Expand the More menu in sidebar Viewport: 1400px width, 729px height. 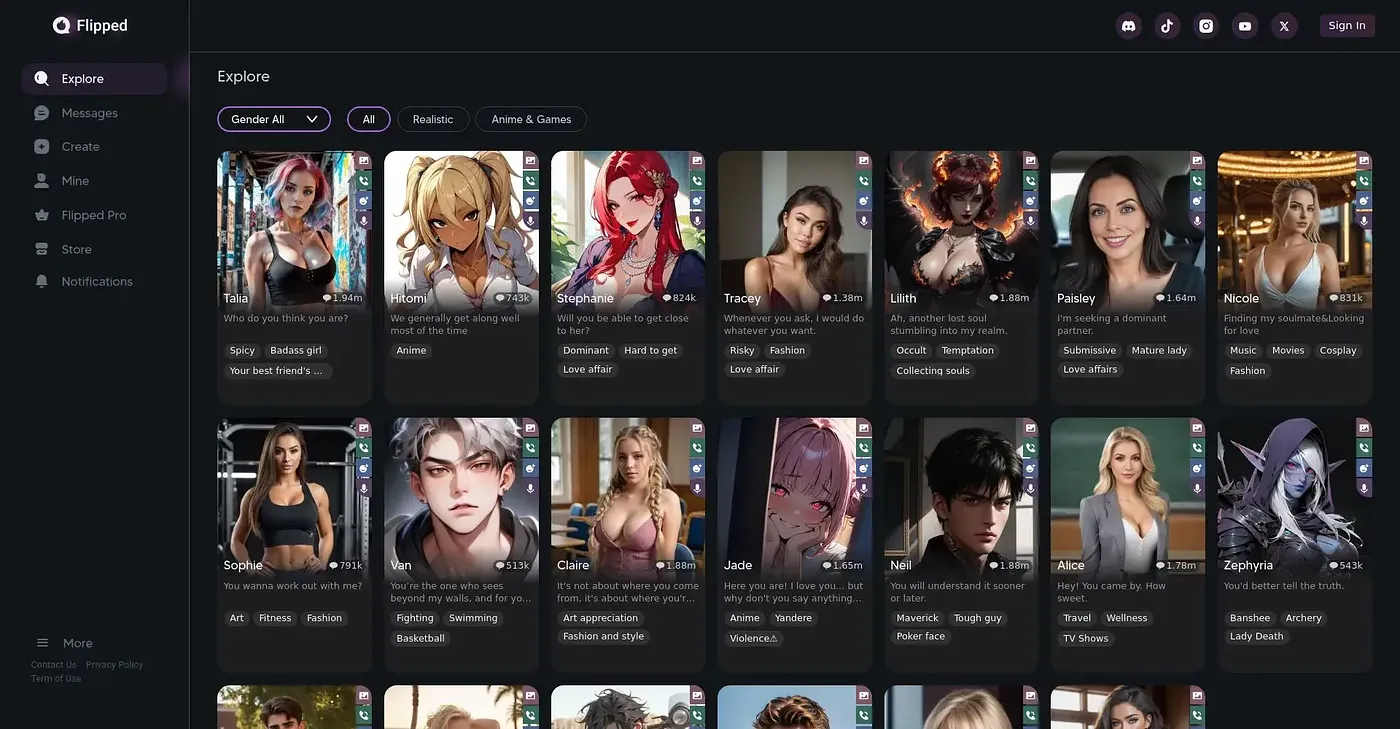click(x=66, y=643)
